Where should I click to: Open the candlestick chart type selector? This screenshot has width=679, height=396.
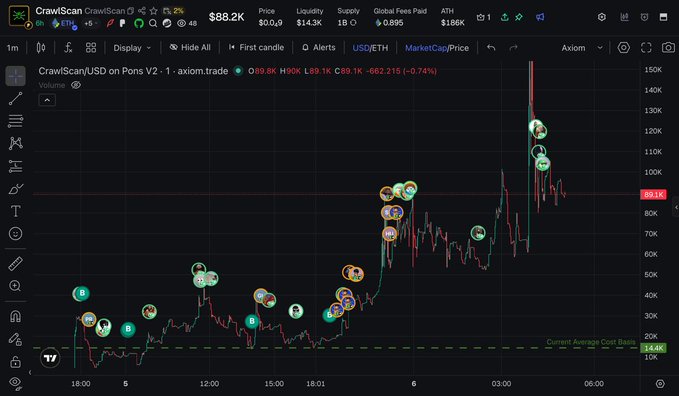pos(41,48)
